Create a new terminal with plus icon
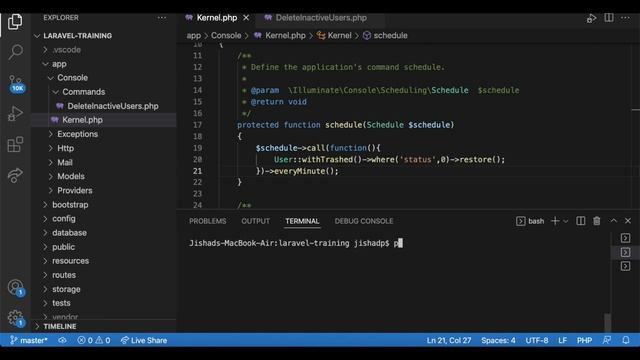This screenshot has height=360, width=640. coord(555,221)
